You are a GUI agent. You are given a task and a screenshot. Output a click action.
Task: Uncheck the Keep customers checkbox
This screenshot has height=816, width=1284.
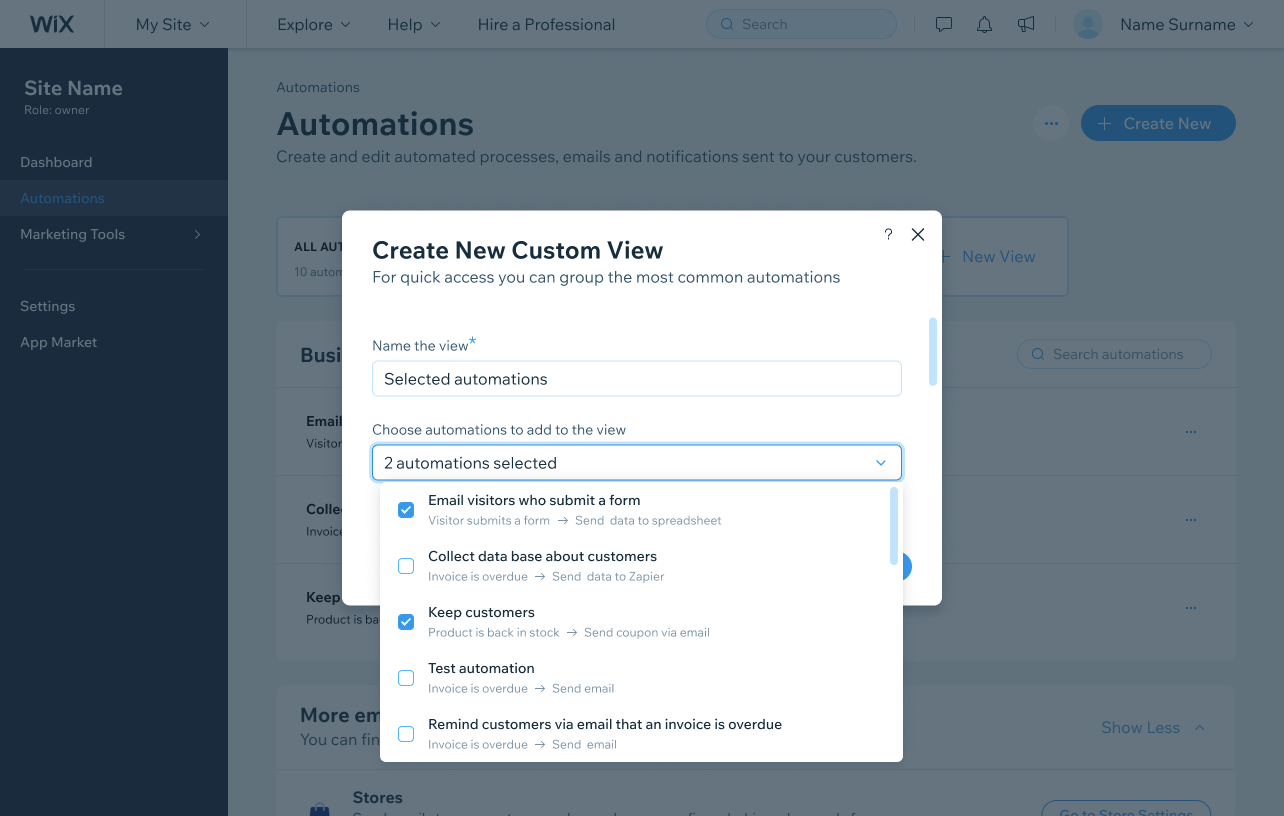pos(406,622)
